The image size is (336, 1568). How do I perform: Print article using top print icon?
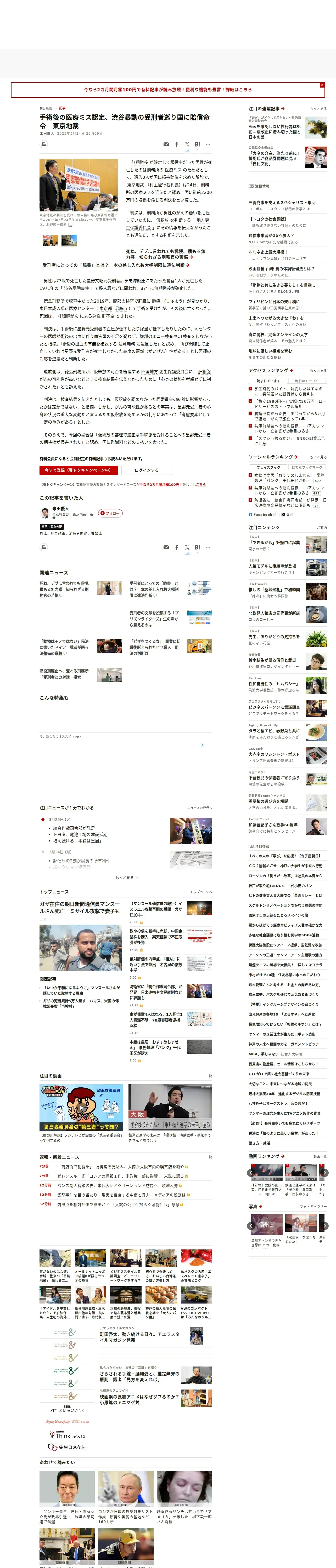pos(44,144)
